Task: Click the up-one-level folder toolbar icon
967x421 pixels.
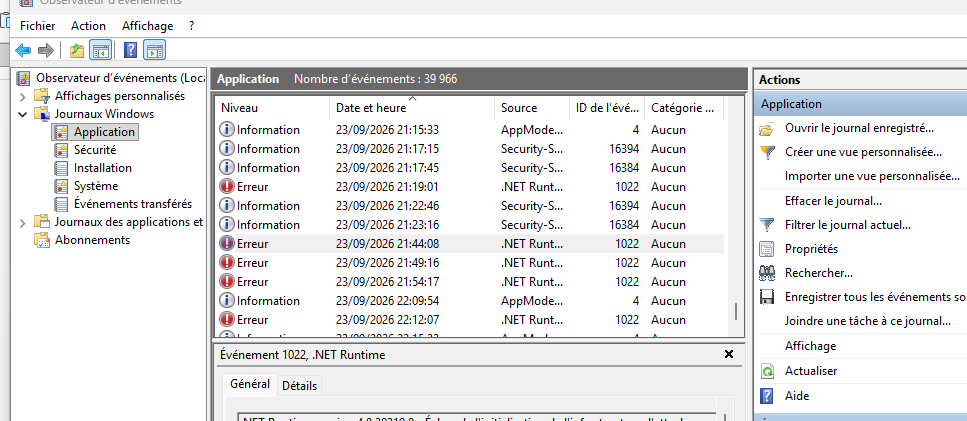Action: (77, 50)
